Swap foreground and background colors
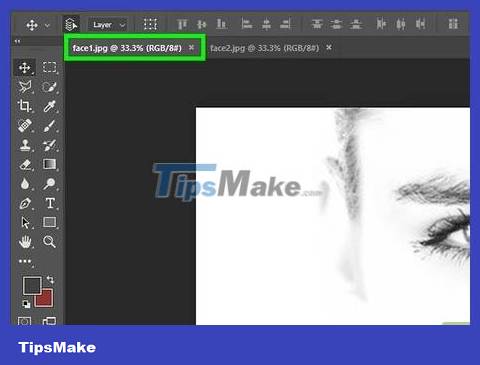The width and height of the screenshot is (480, 365). (x=50, y=279)
